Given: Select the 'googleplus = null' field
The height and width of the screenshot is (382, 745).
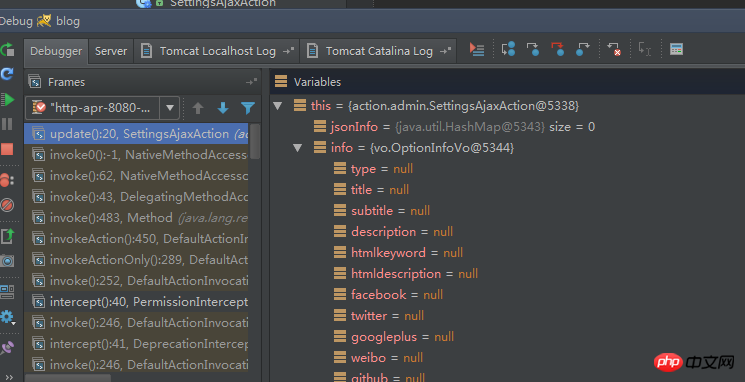Looking at the screenshot, I should click(394, 336).
